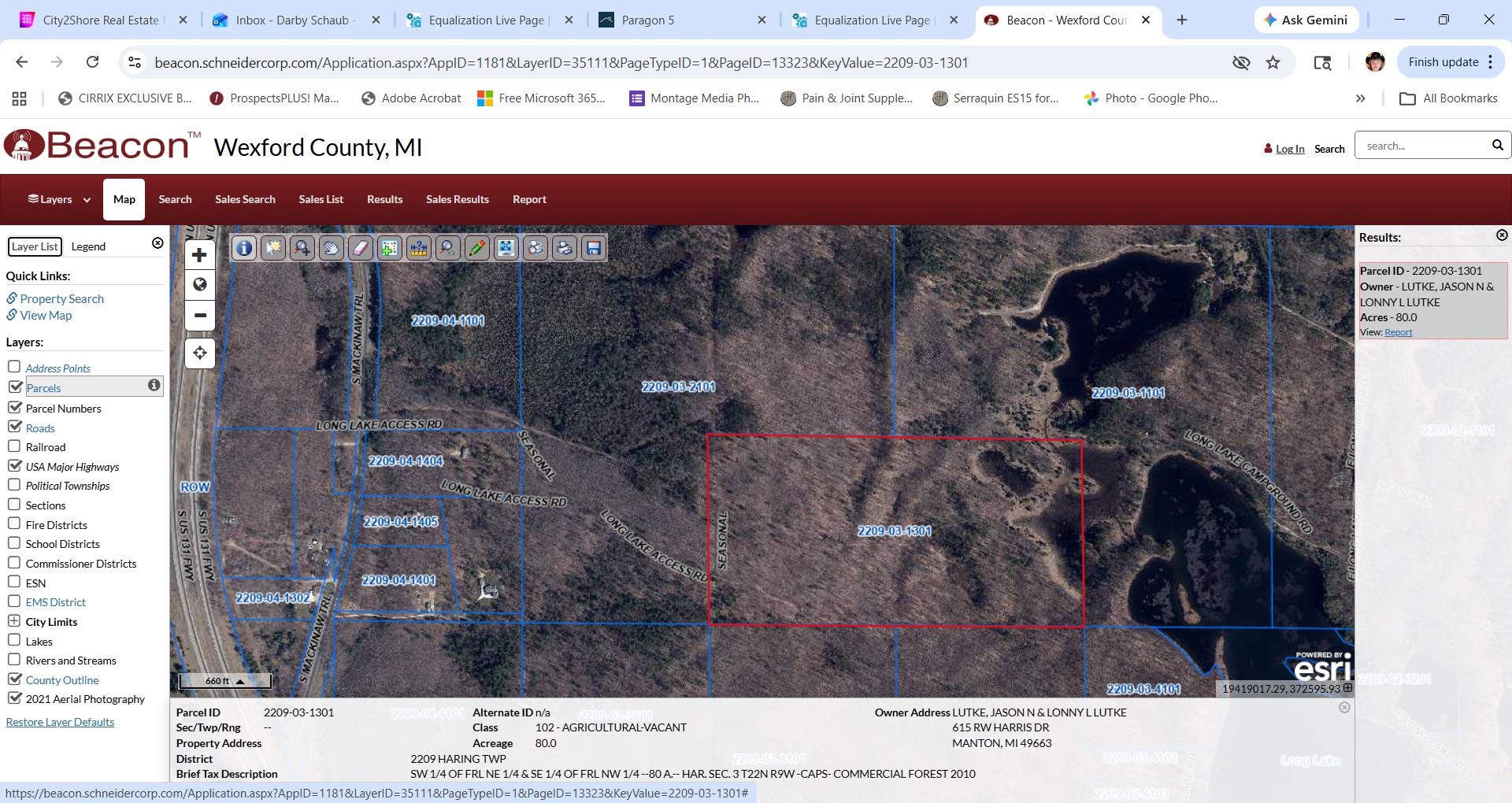
Task: Clear selections with the eraser tool
Action: click(x=360, y=248)
